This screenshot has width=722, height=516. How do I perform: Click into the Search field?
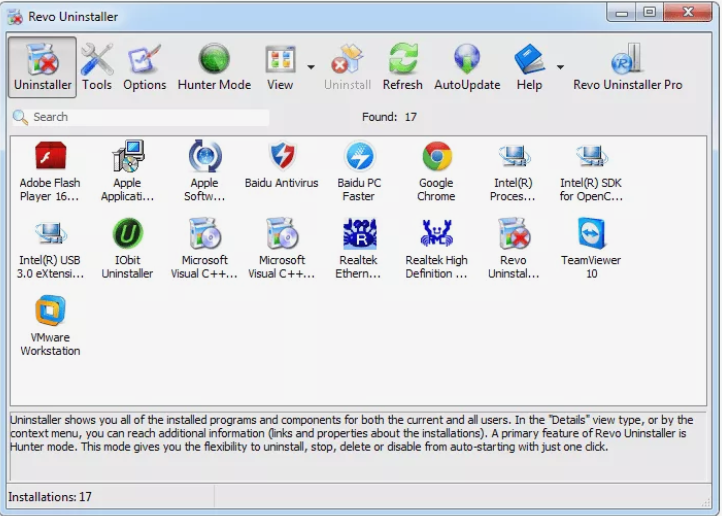point(141,117)
